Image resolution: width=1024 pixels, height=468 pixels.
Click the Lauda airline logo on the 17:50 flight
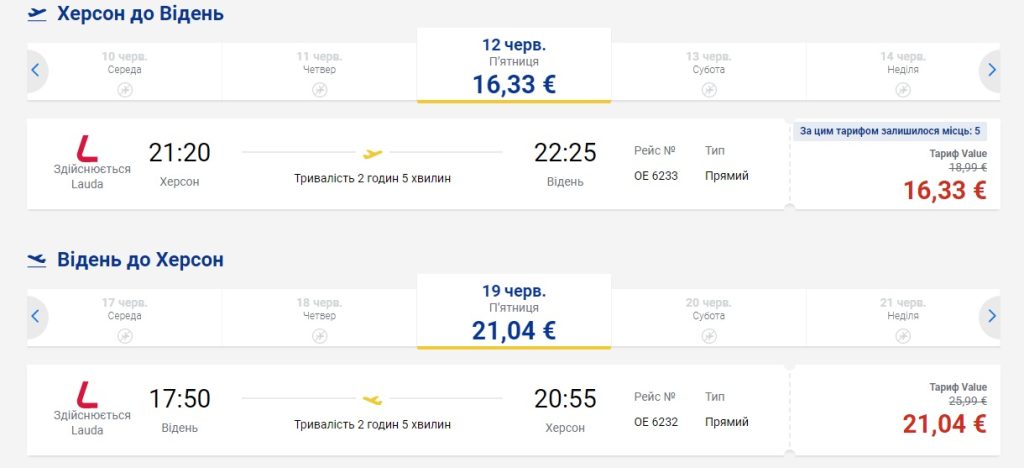[x=88, y=394]
